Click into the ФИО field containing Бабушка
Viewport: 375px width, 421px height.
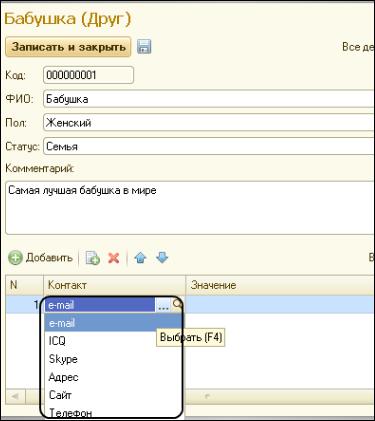coord(209,99)
